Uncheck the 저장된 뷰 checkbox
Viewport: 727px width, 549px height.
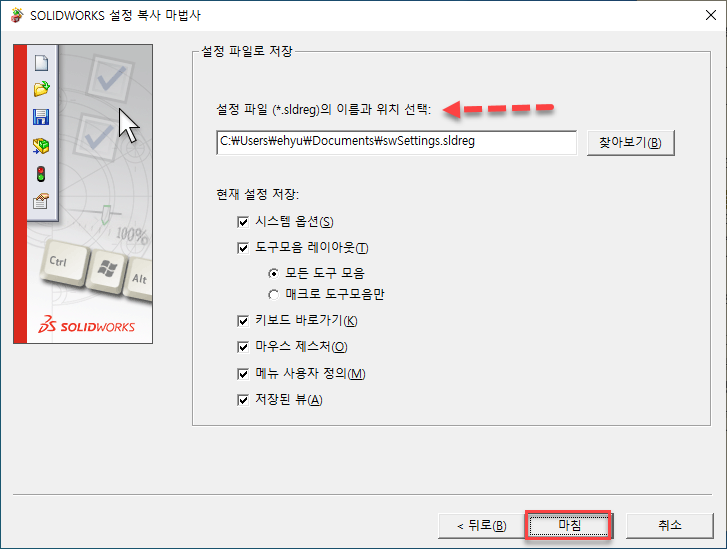point(242,400)
